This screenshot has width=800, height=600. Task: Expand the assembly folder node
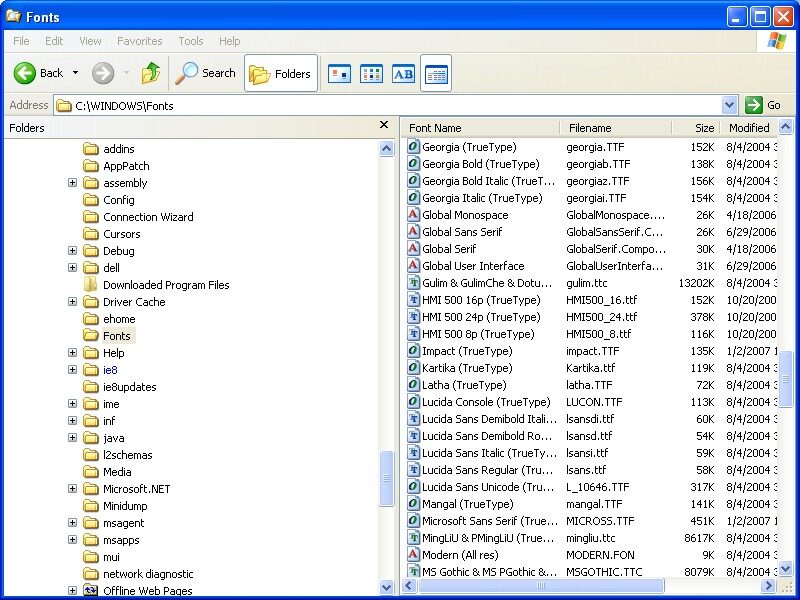72,183
